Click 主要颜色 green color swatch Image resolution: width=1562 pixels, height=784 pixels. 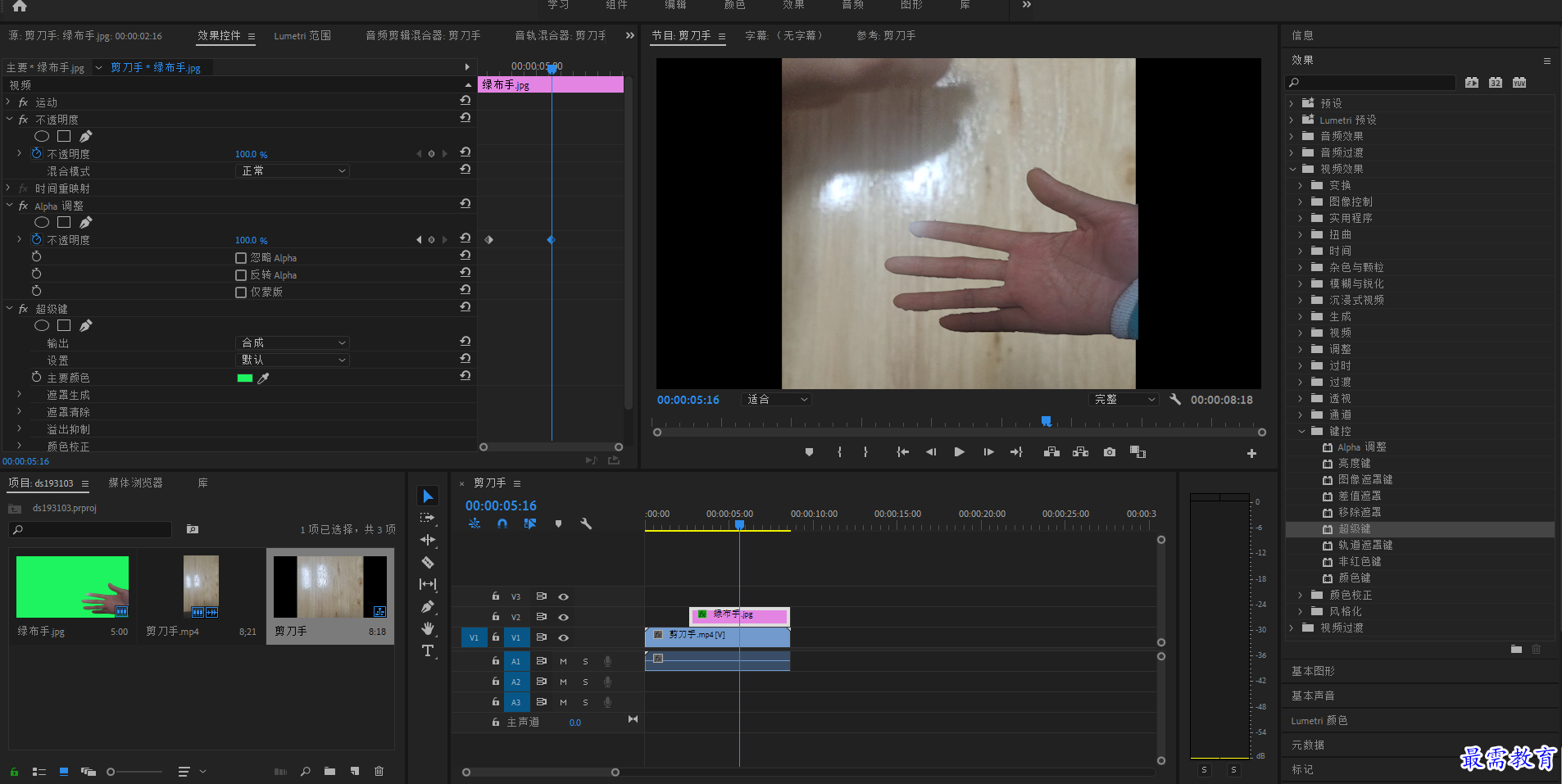point(244,378)
